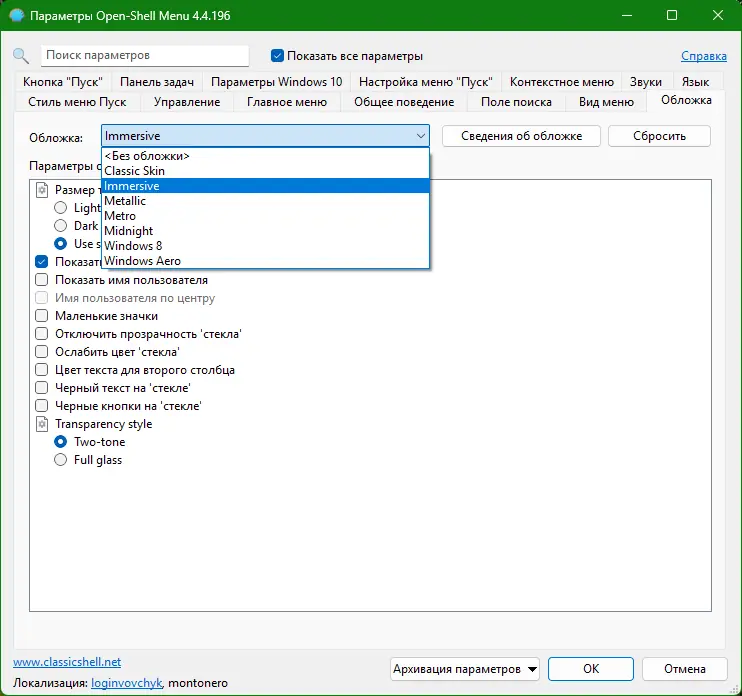This screenshot has height=696, width=742.
Task: Click the Отмена button
Action: [685, 669]
